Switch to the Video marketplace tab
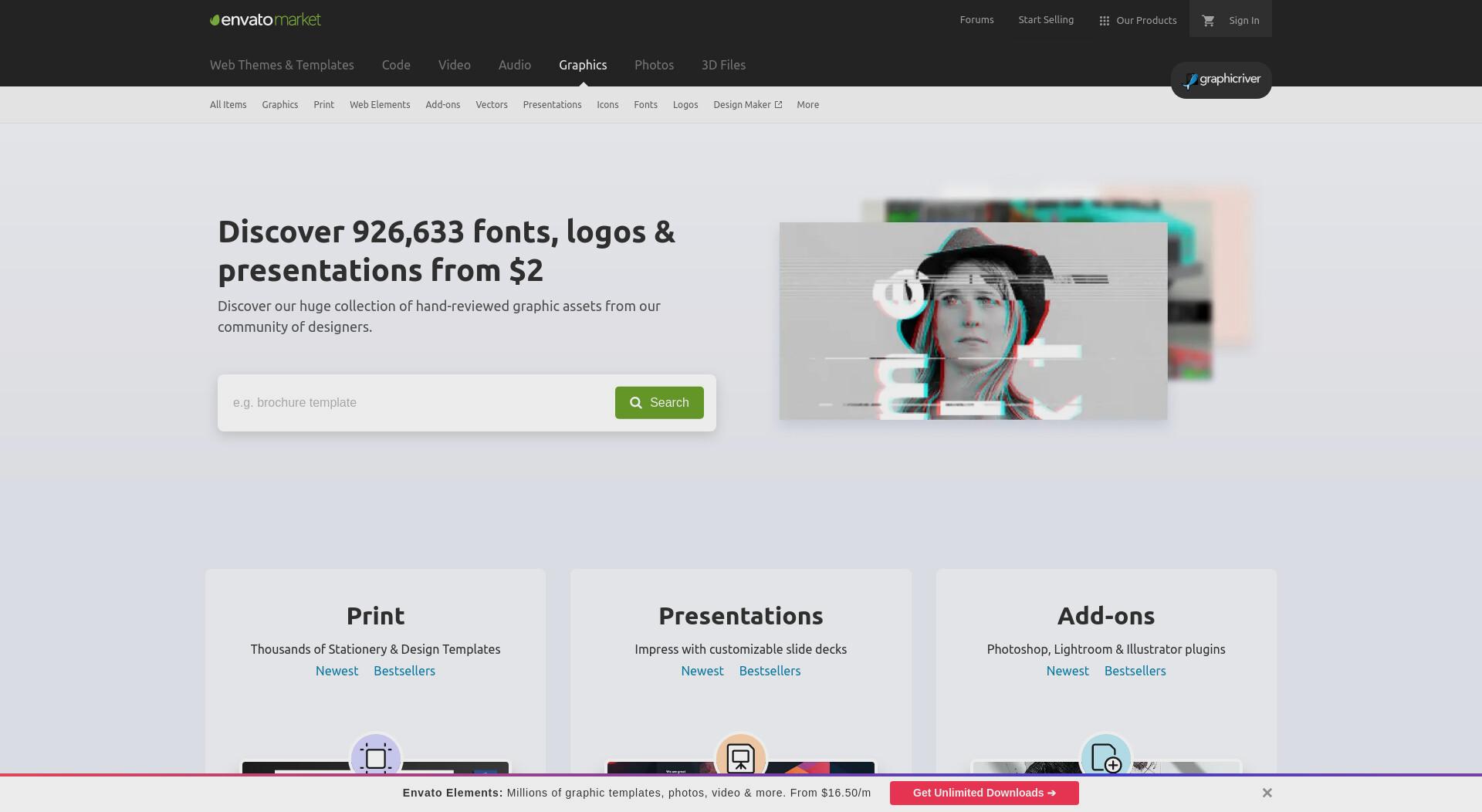This screenshot has height=812, width=1482. tap(454, 65)
